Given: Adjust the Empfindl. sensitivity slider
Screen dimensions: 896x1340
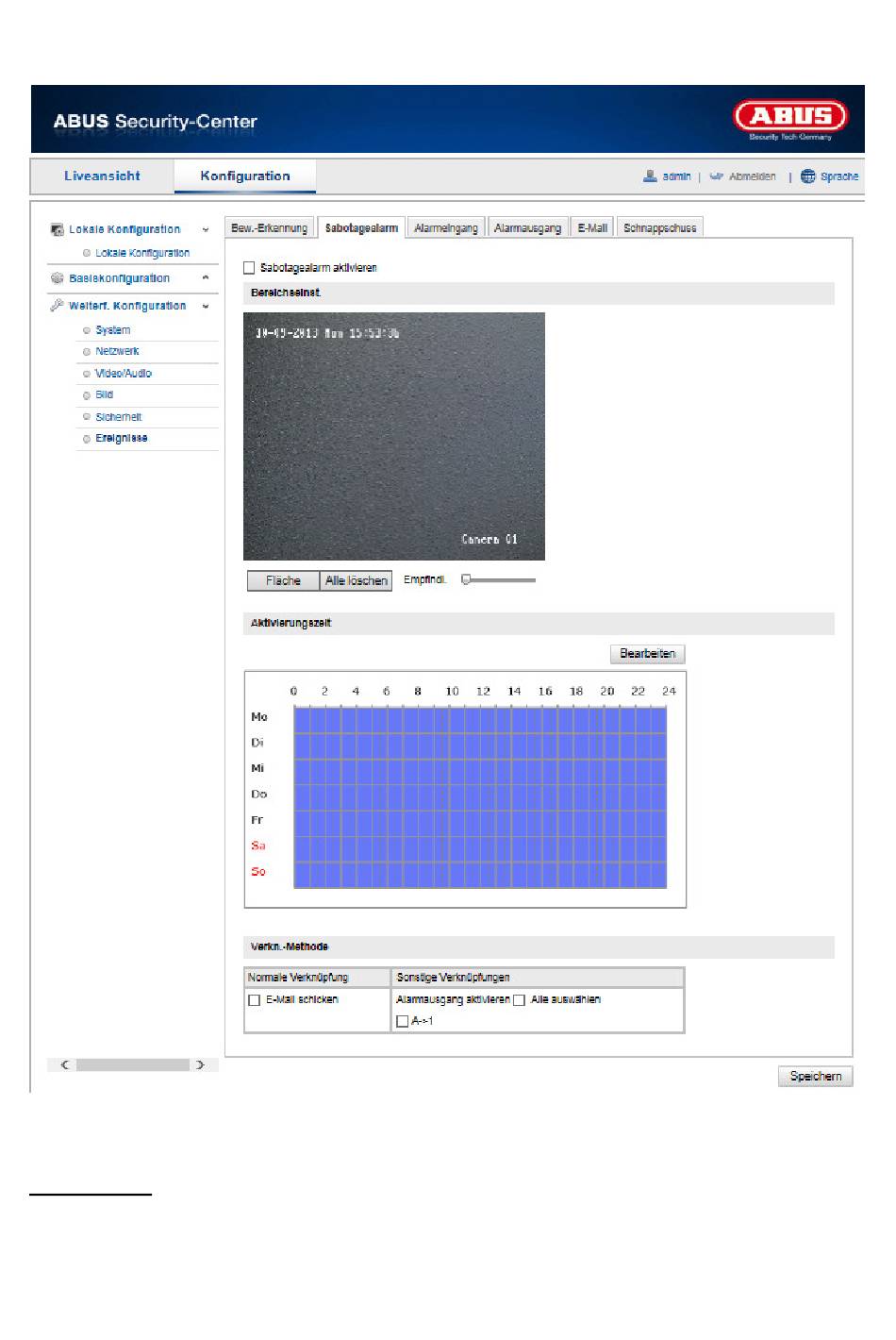Looking at the screenshot, I should 466,580.
